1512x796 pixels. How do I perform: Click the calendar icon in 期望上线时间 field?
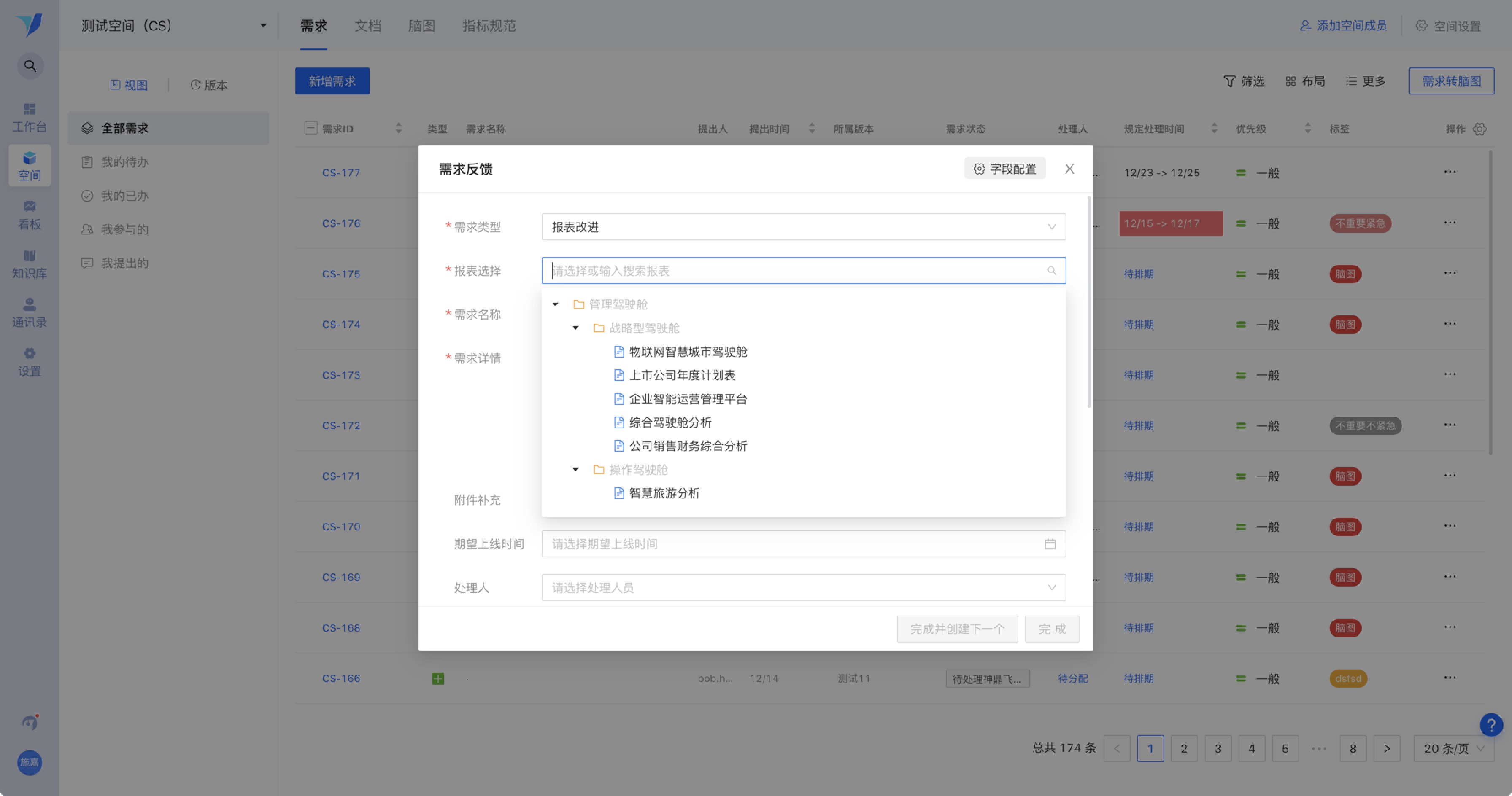[x=1050, y=544]
